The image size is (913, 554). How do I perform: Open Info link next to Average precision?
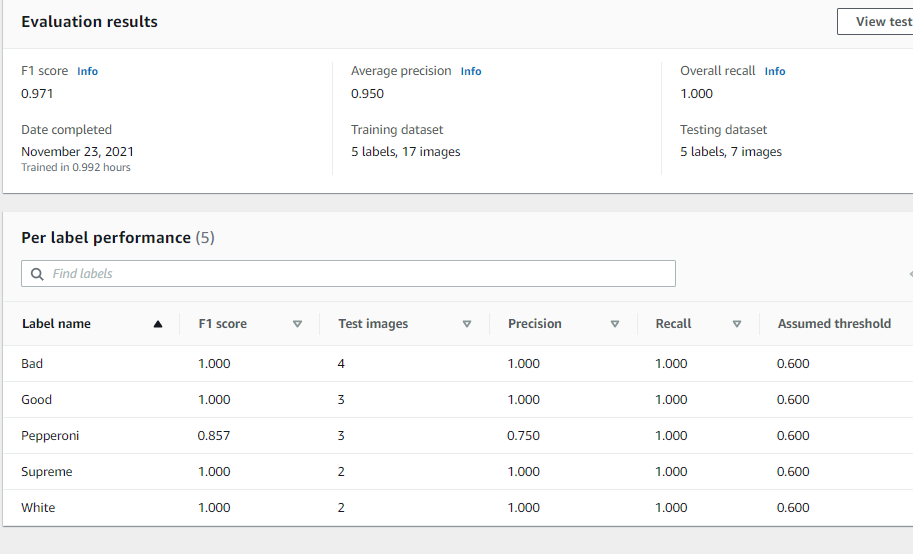[x=470, y=71]
